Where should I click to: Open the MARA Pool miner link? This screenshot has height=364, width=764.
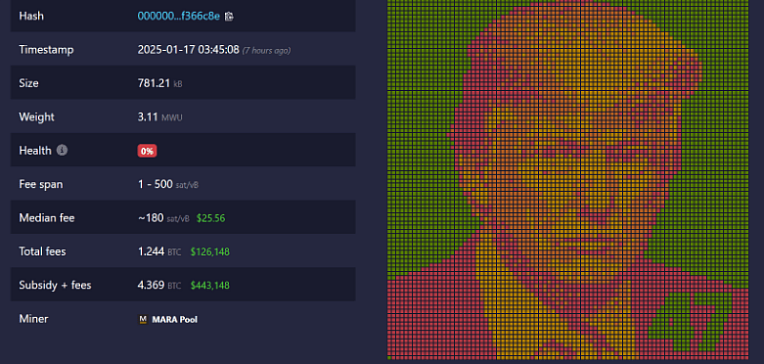[x=174, y=320]
